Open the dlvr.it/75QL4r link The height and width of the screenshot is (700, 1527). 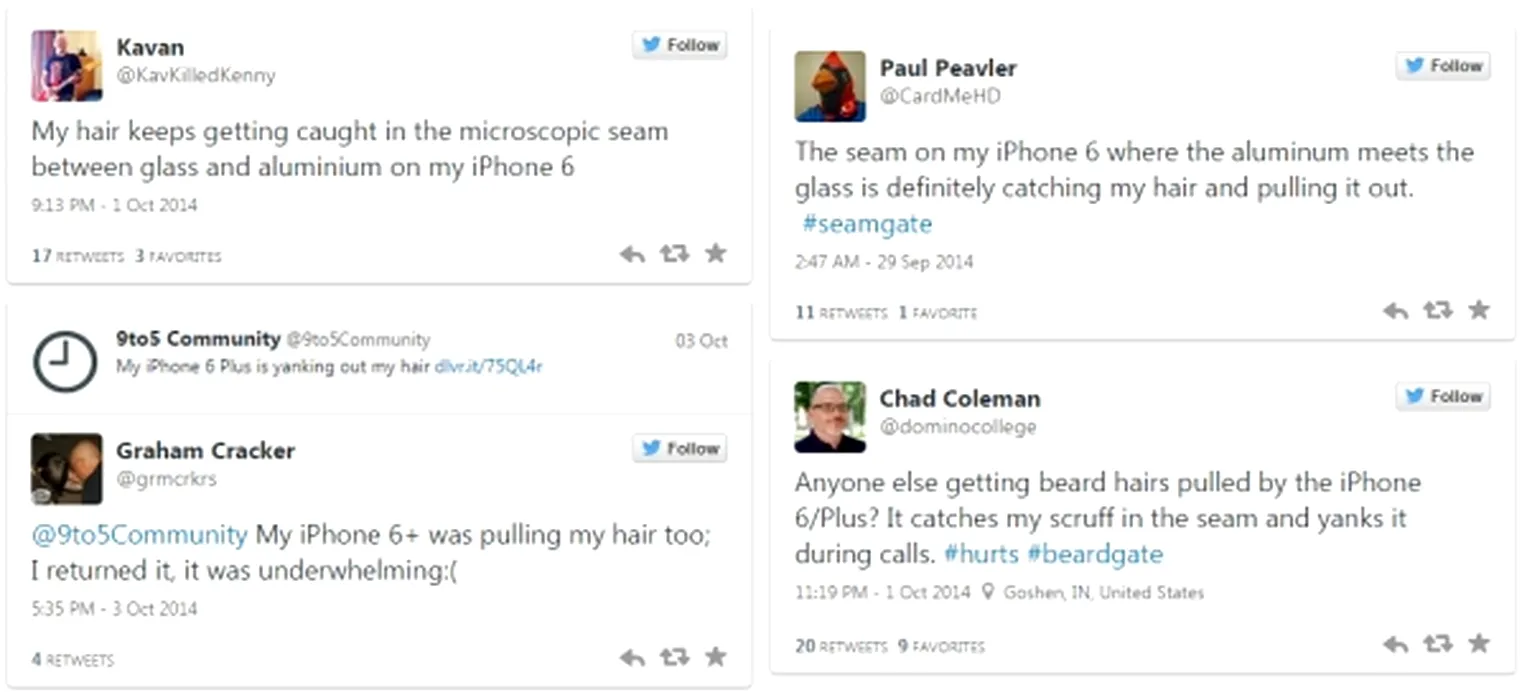click(489, 367)
